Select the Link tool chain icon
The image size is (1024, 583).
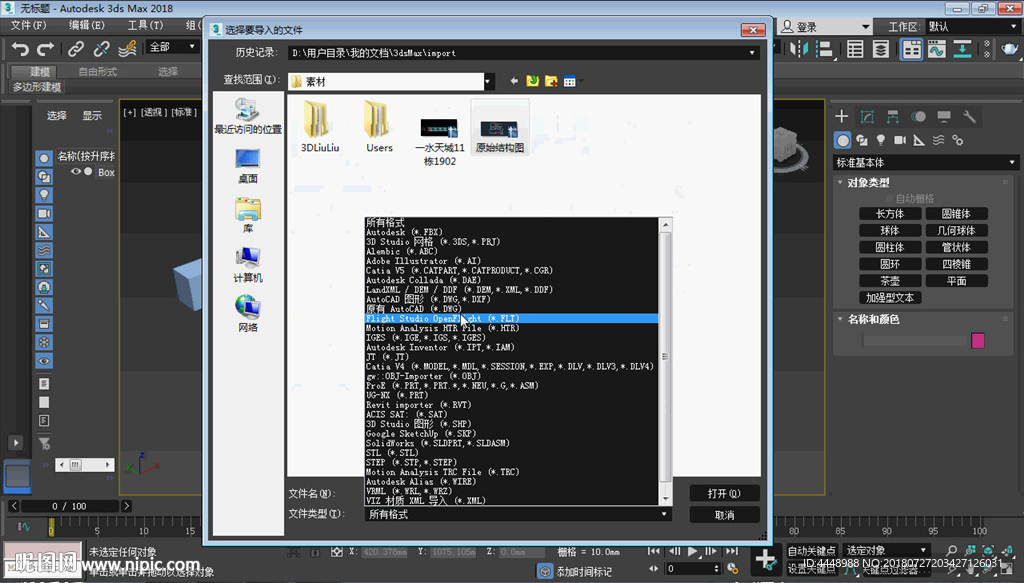(x=76, y=48)
